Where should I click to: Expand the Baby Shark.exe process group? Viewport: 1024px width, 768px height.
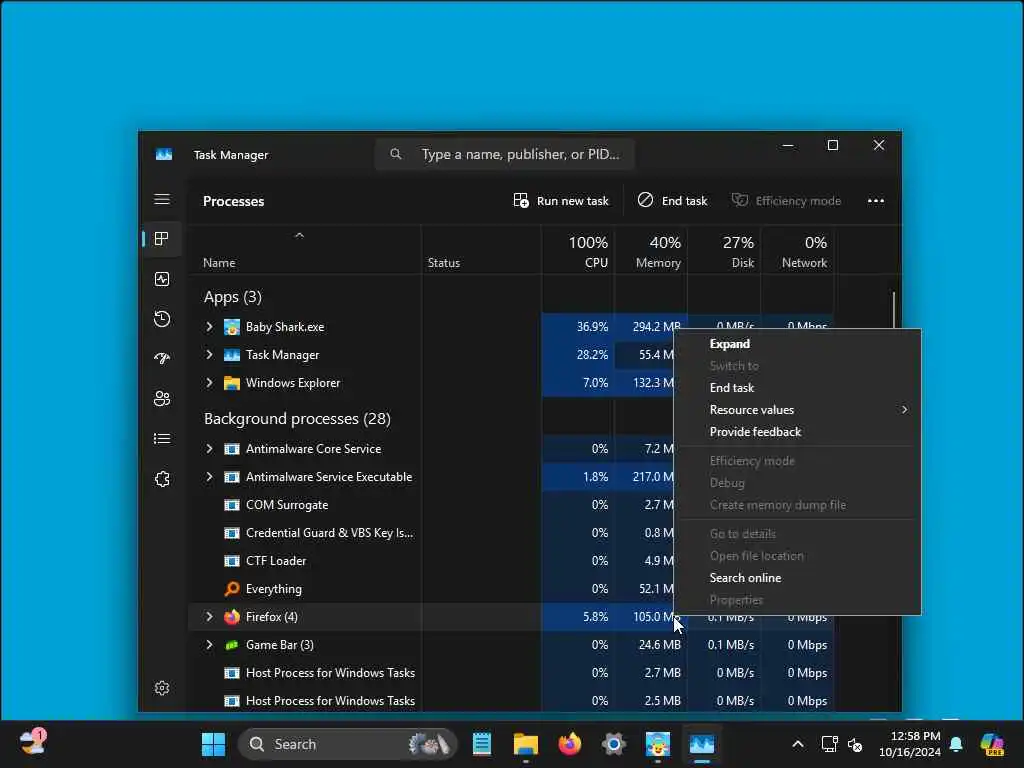[x=209, y=327]
